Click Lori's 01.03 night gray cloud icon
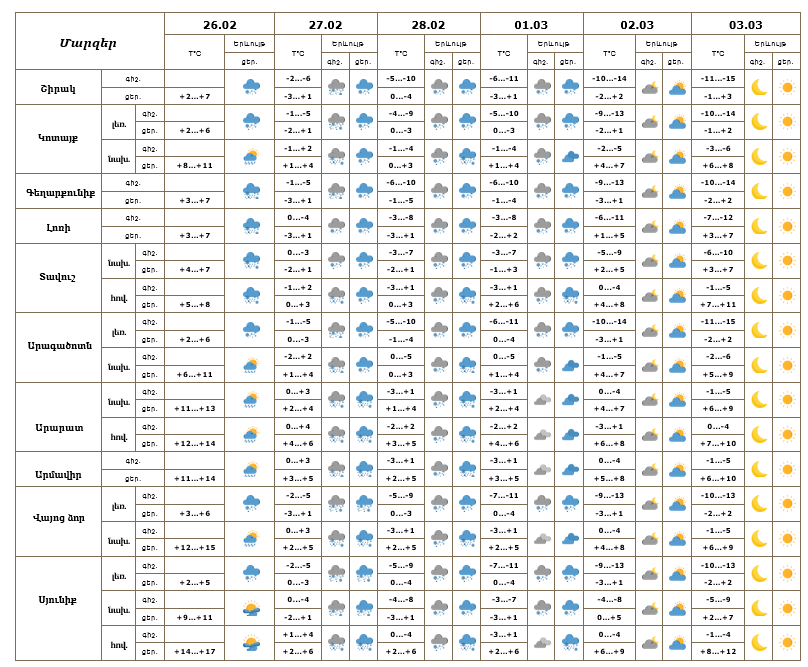808x667 pixels. (542, 226)
